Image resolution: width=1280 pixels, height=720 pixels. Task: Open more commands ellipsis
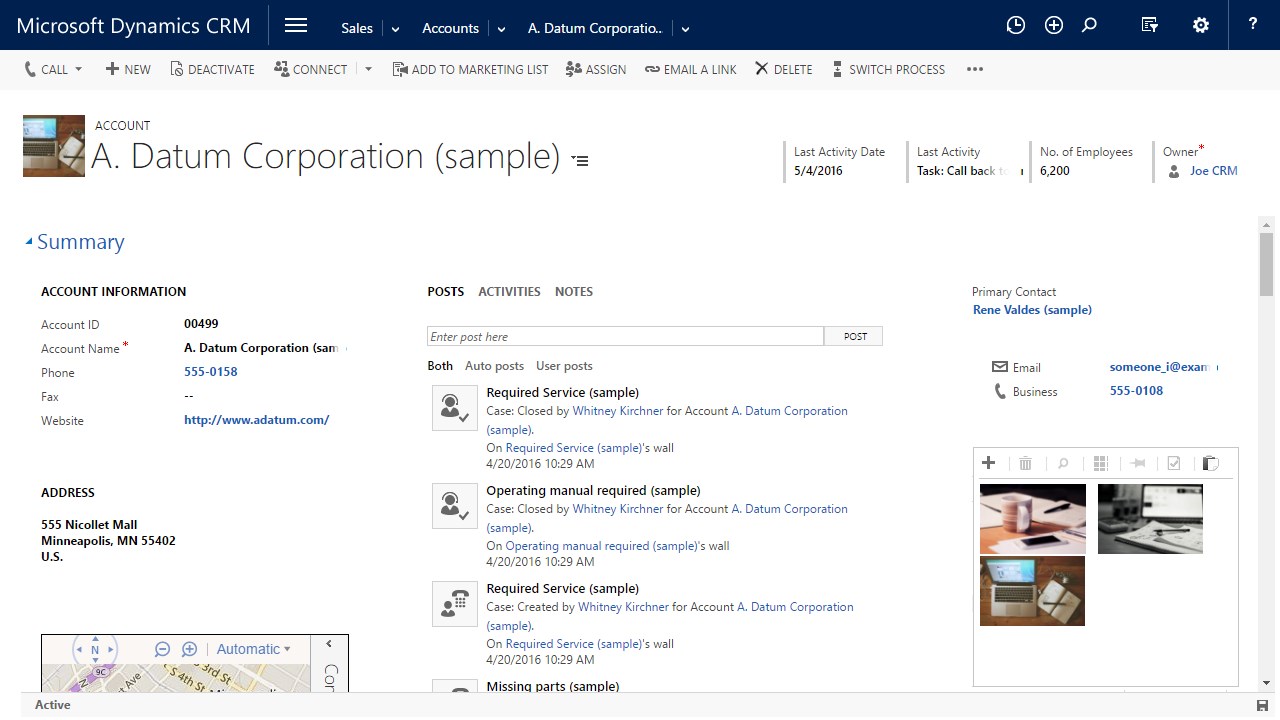[975, 69]
